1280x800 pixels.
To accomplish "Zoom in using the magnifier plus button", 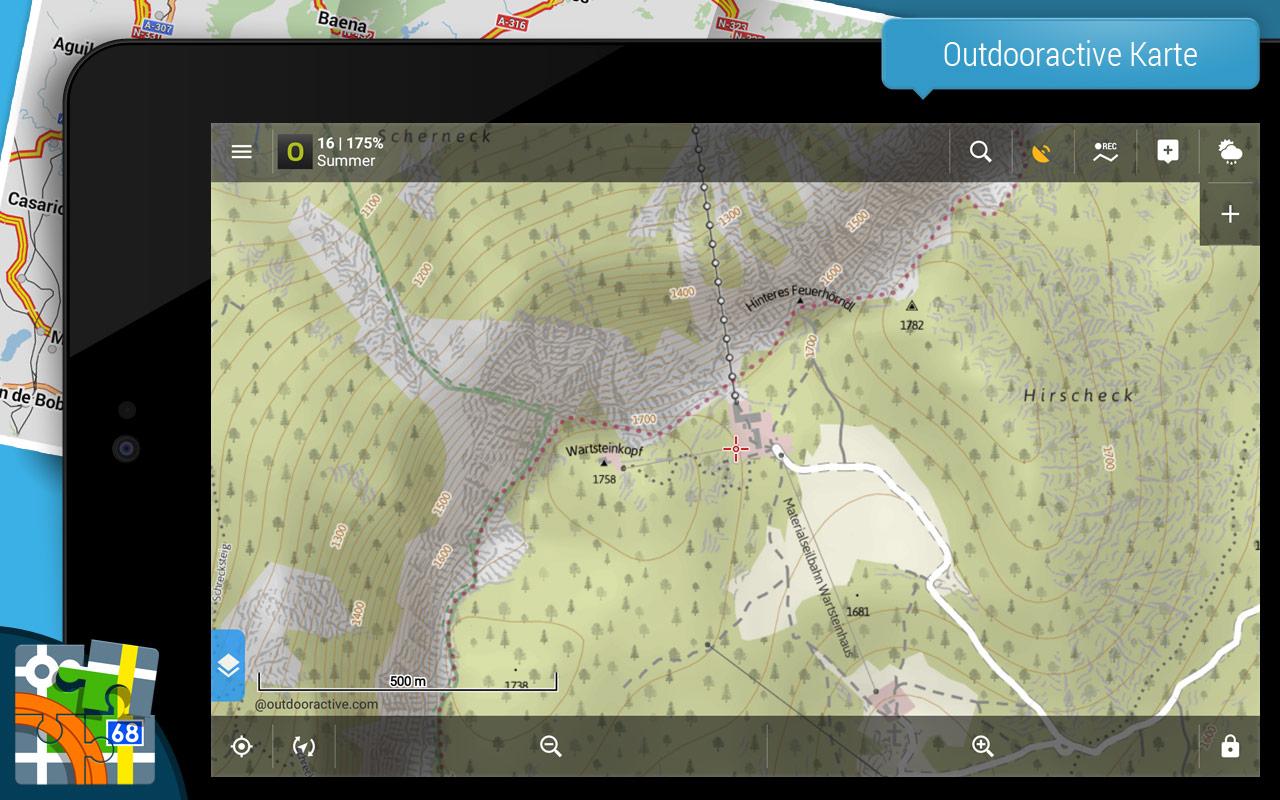I will tap(981, 746).
